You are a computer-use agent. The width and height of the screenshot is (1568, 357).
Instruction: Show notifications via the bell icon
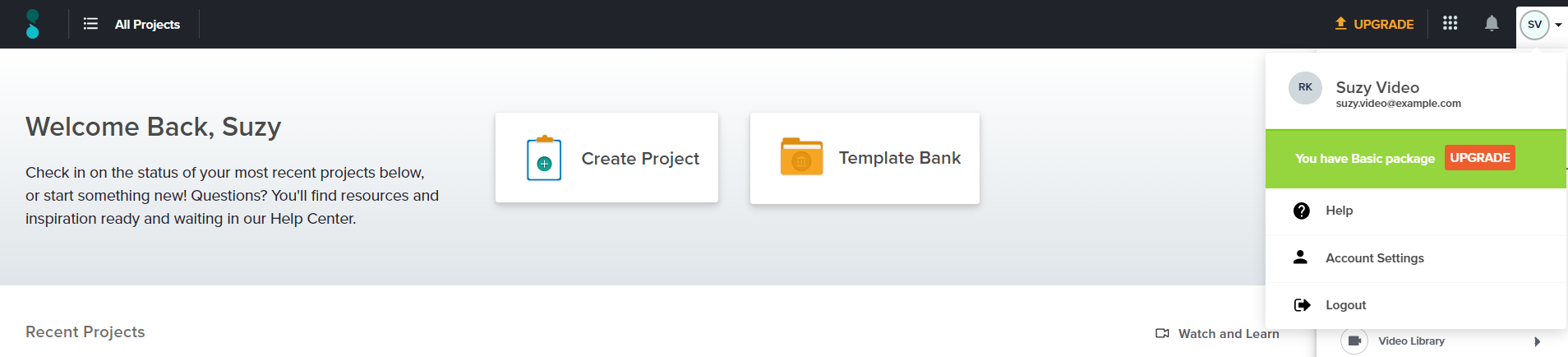tap(1492, 23)
